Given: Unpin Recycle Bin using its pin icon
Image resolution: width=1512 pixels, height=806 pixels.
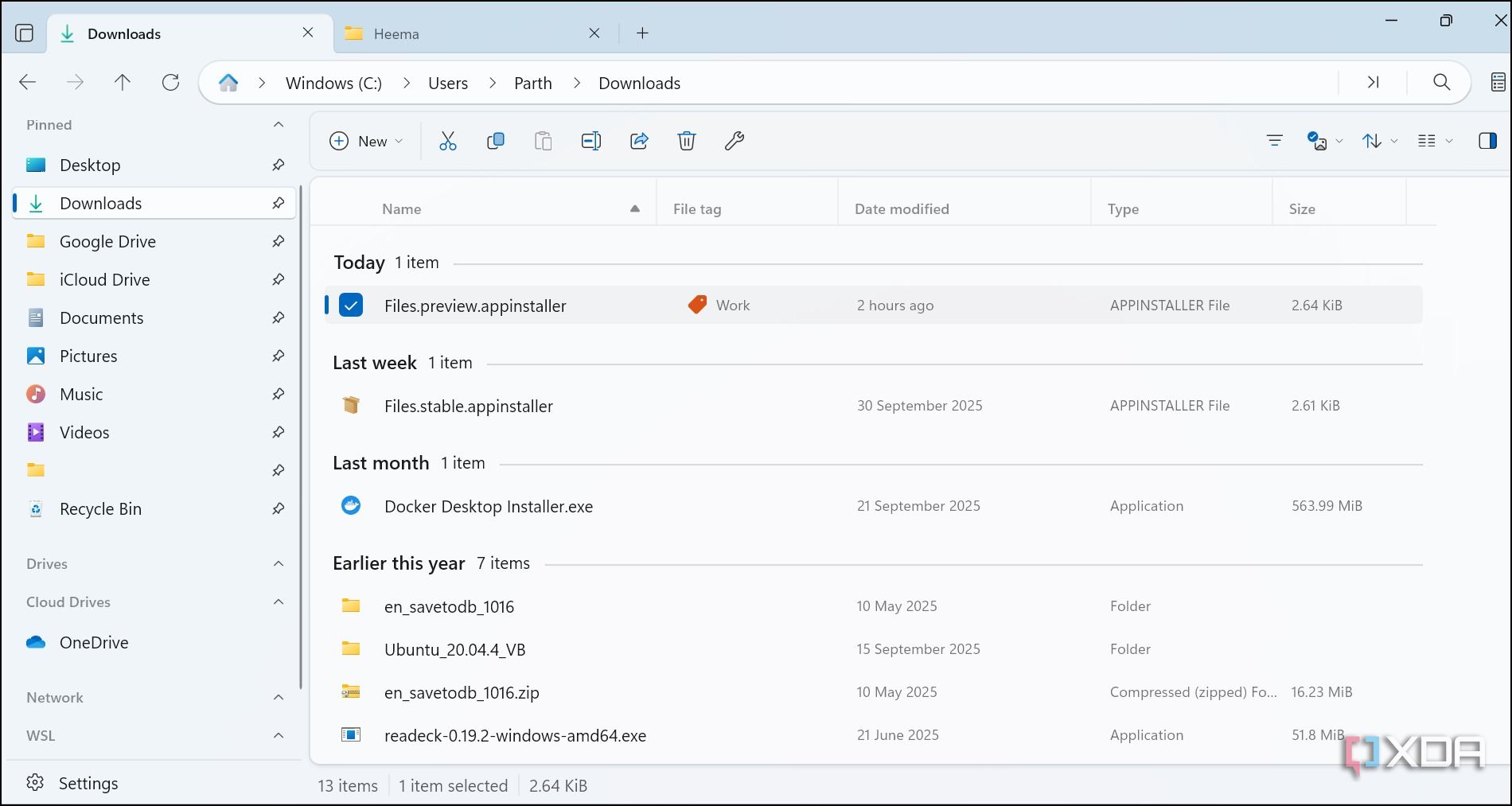Looking at the screenshot, I should pyautogui.click(x=278, y=508).
